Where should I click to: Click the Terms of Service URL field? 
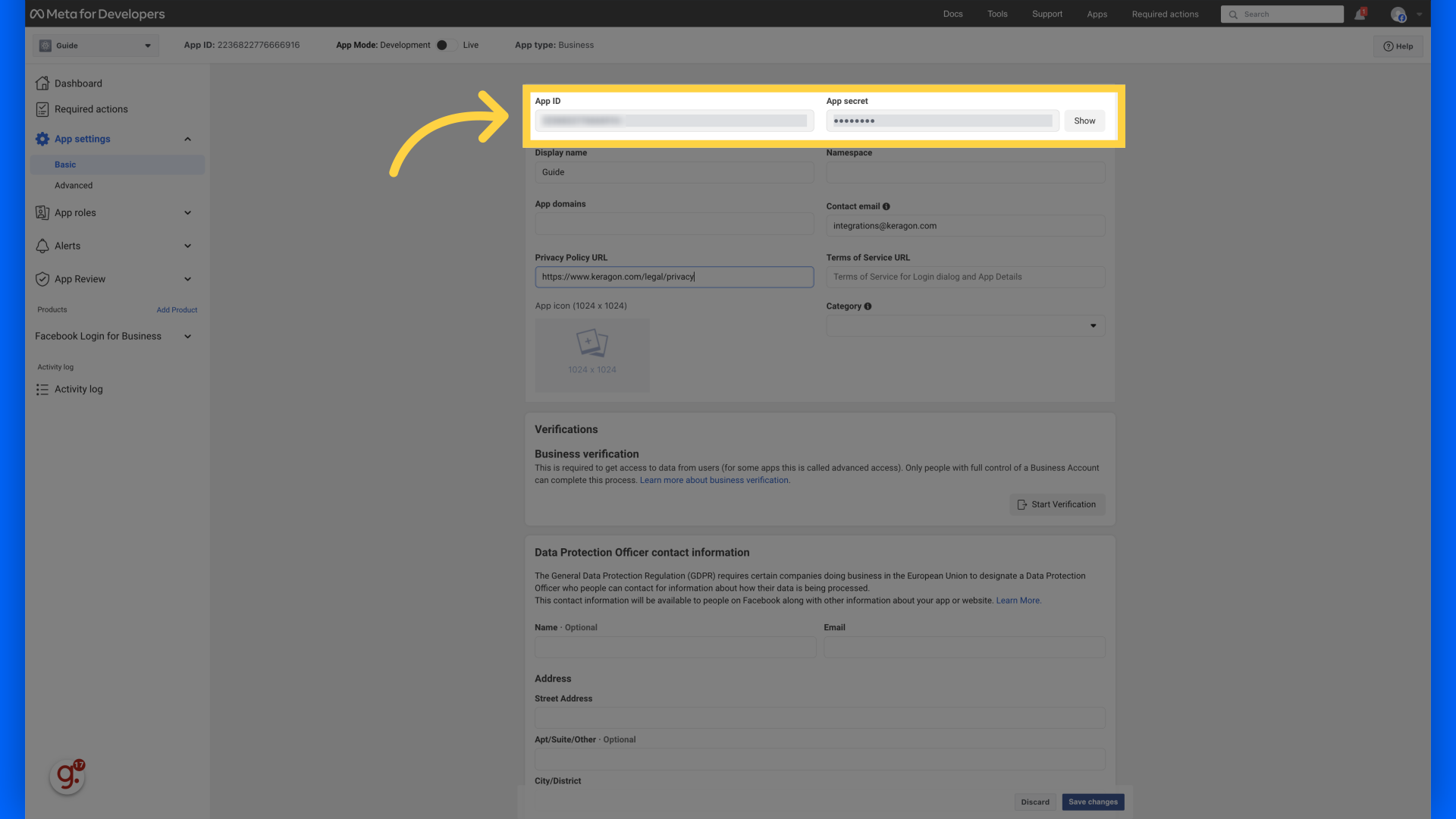point(965,277)
